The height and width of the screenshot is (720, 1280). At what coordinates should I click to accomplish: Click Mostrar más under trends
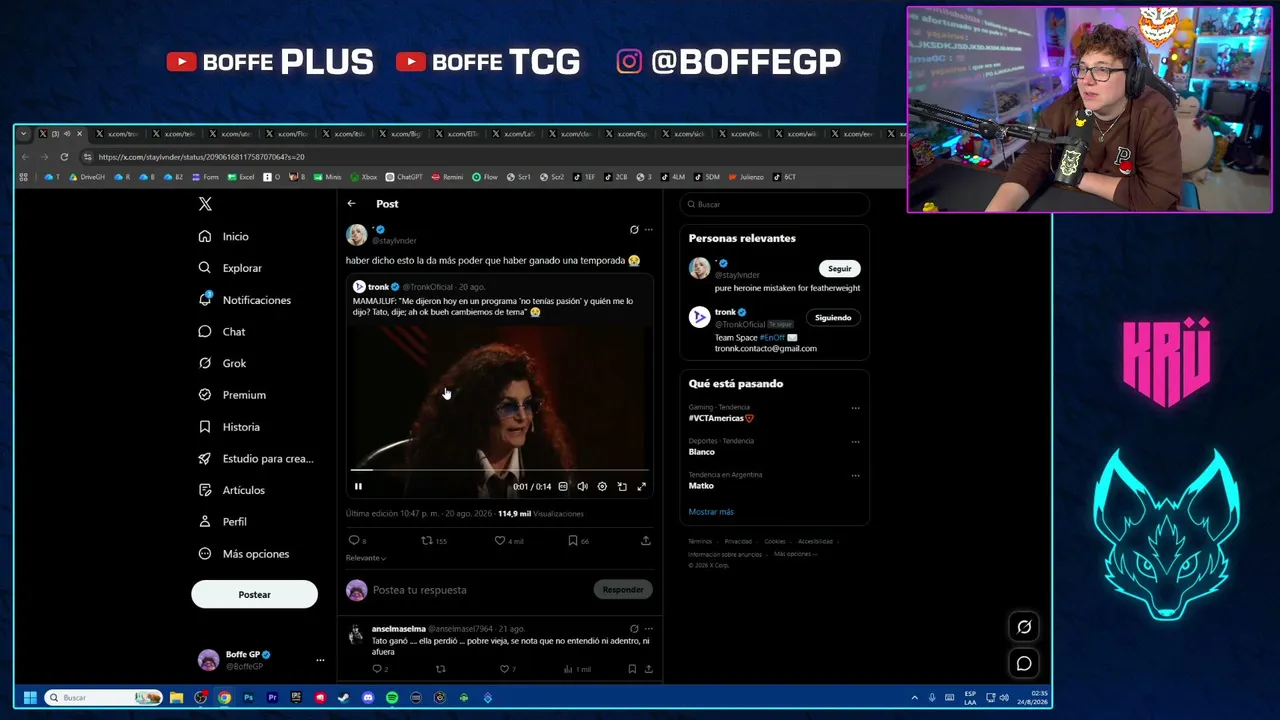(x=711, y=512)
